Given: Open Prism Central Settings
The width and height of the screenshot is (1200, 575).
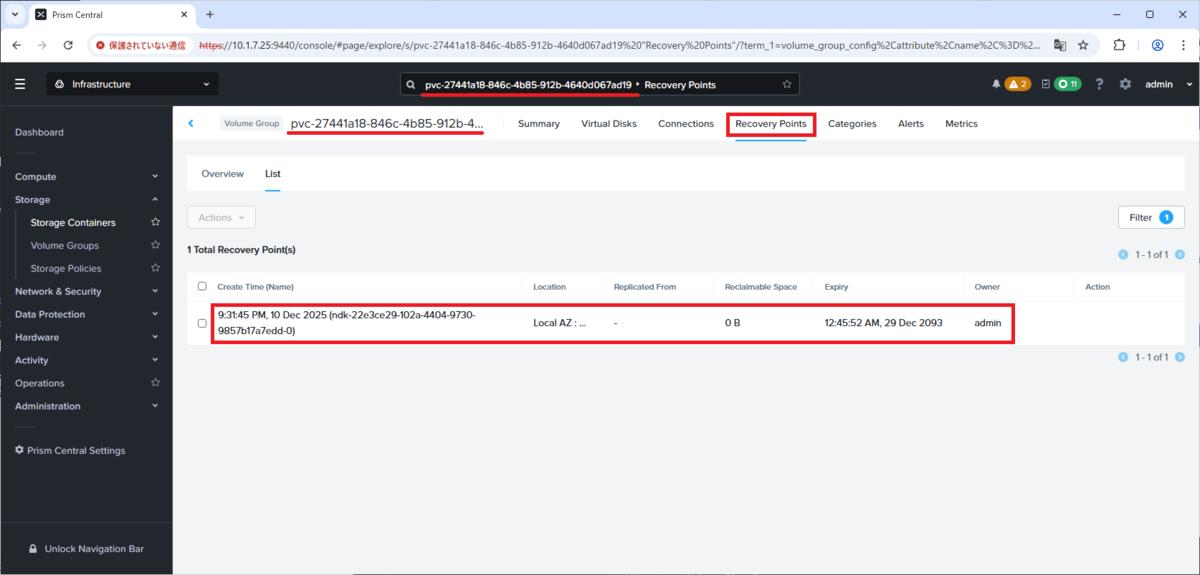Looking at the screenshot, I should tap(70, 450).
